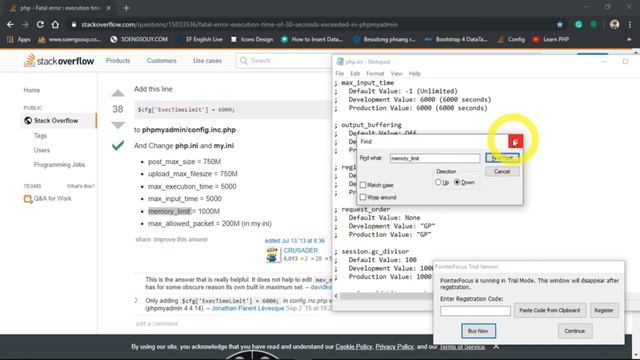Image resolution: width=640 pixels, height=360 pixels.
Task: Click the share link under the answer
Action: pyautogui.click(x=143, y=239)
